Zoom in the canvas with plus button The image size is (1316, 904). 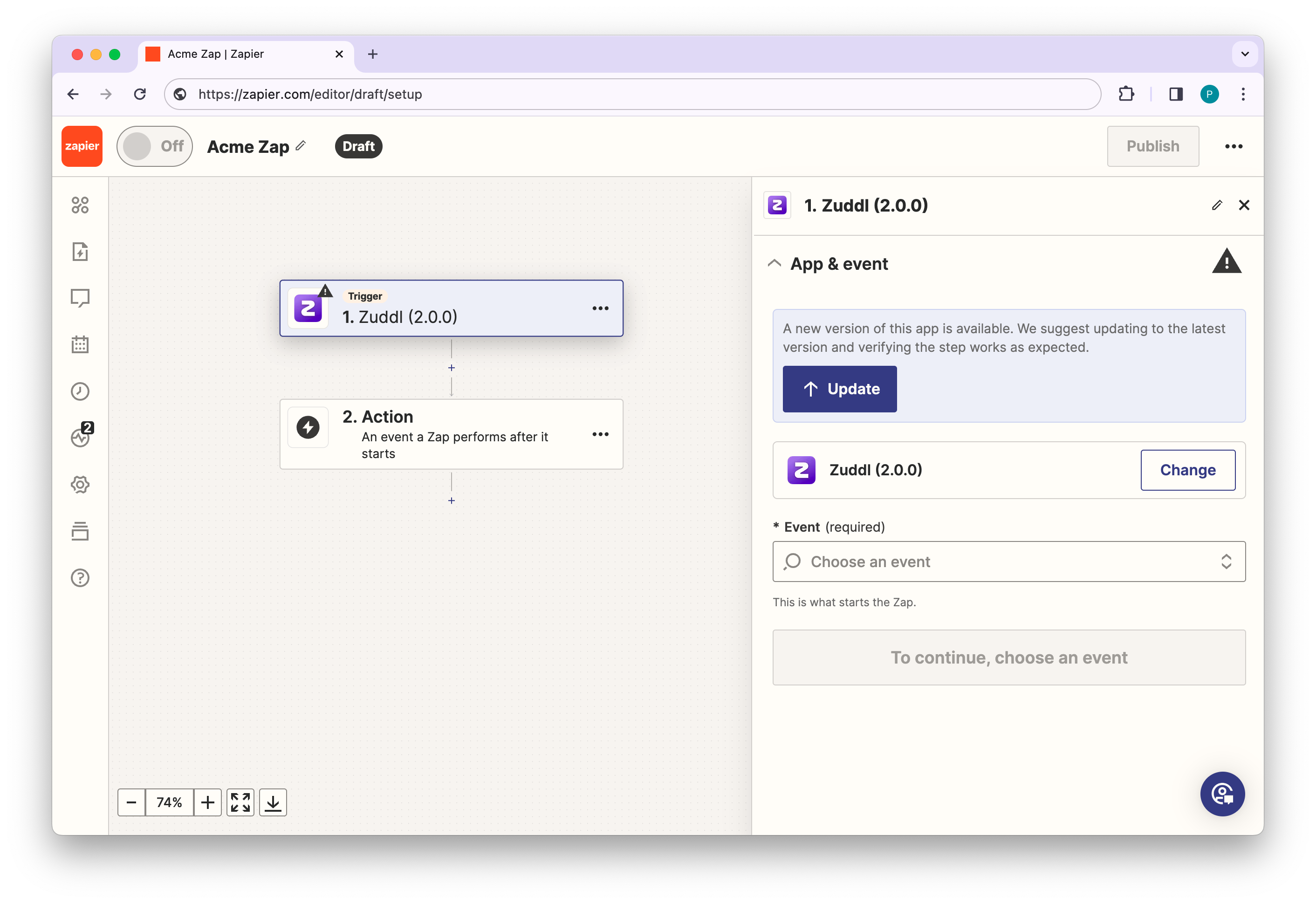click(x=208, y=802)
